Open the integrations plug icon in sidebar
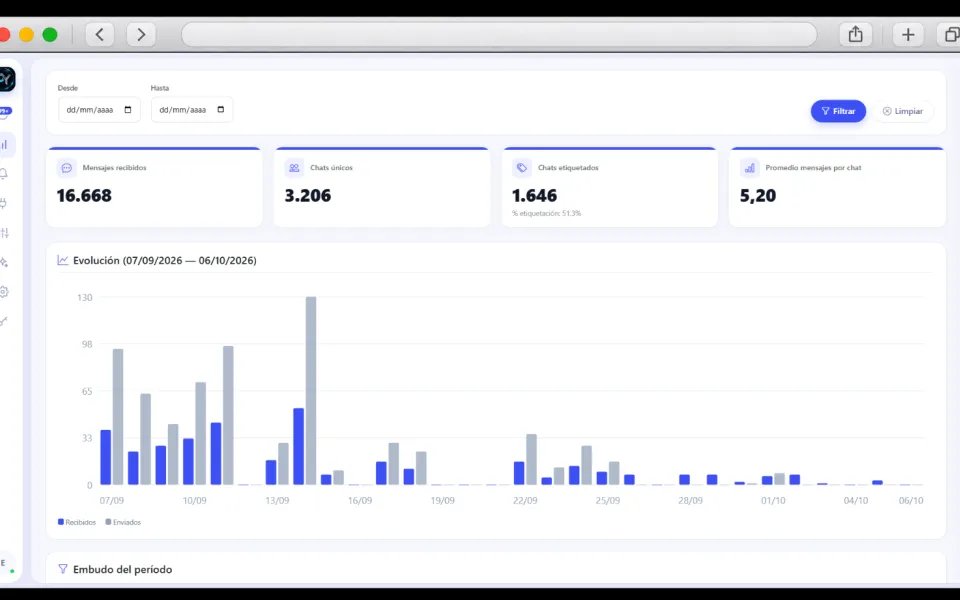The height and width of the screenshot is (600, 960). (4, 203)
